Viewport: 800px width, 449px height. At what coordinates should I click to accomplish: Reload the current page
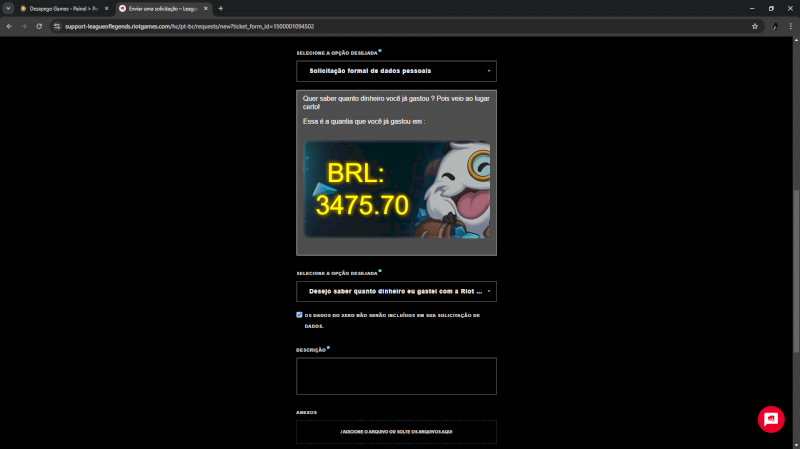click(39, 27)
